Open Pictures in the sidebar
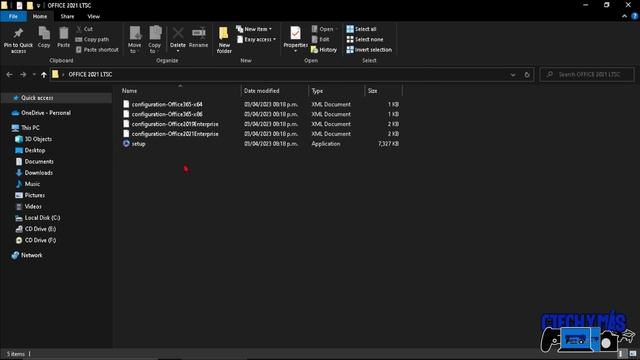640x360 pixels. pyautogui.click(x=35, y=195)
